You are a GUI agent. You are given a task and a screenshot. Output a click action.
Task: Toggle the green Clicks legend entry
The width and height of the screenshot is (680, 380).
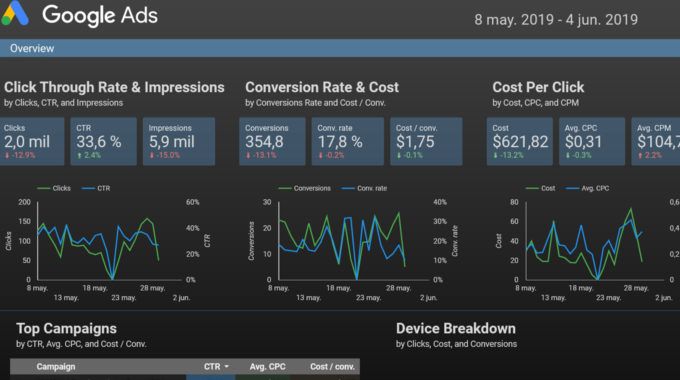(x=54, y=188)
